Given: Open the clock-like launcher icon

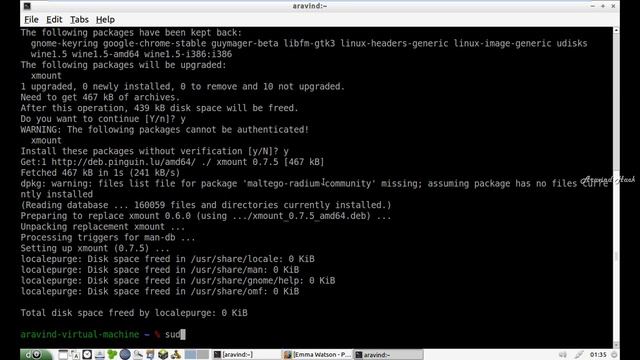Looking at the screenshot, I should pyautogui.click(x=87, y=354).
